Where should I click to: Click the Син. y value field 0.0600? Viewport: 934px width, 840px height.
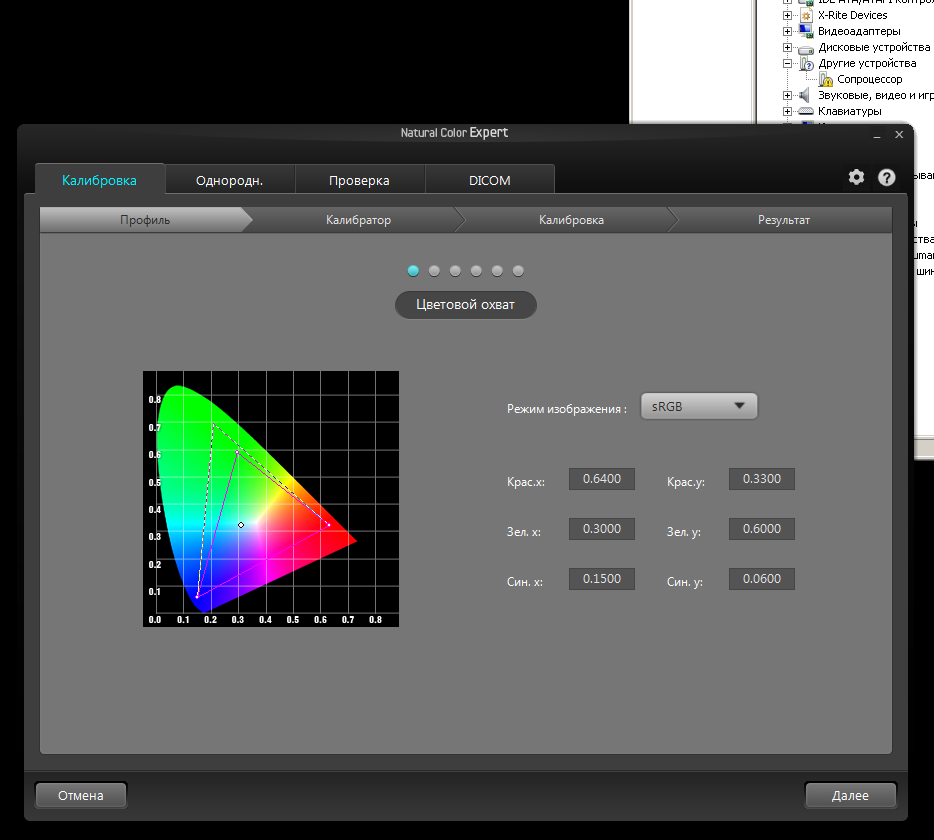[762, 579]
